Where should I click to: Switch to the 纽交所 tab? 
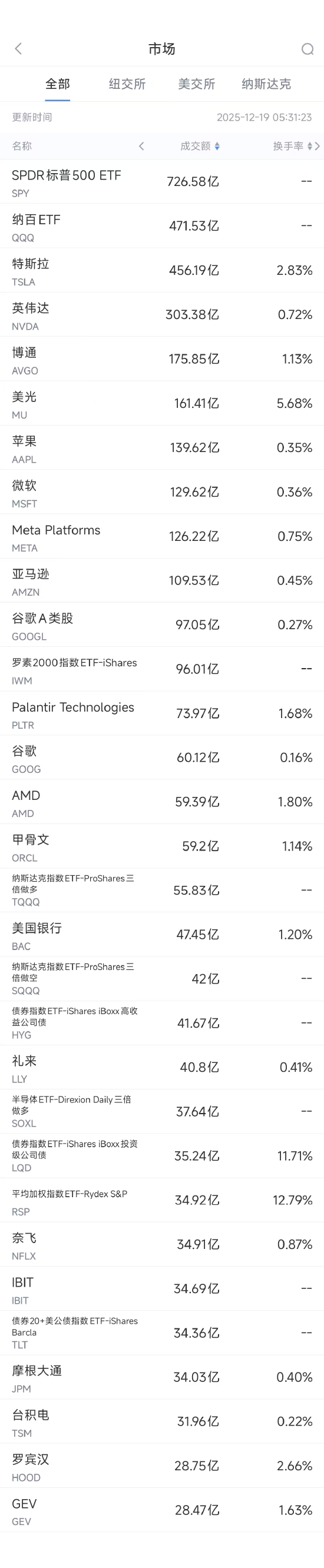[x=127, y=84]
